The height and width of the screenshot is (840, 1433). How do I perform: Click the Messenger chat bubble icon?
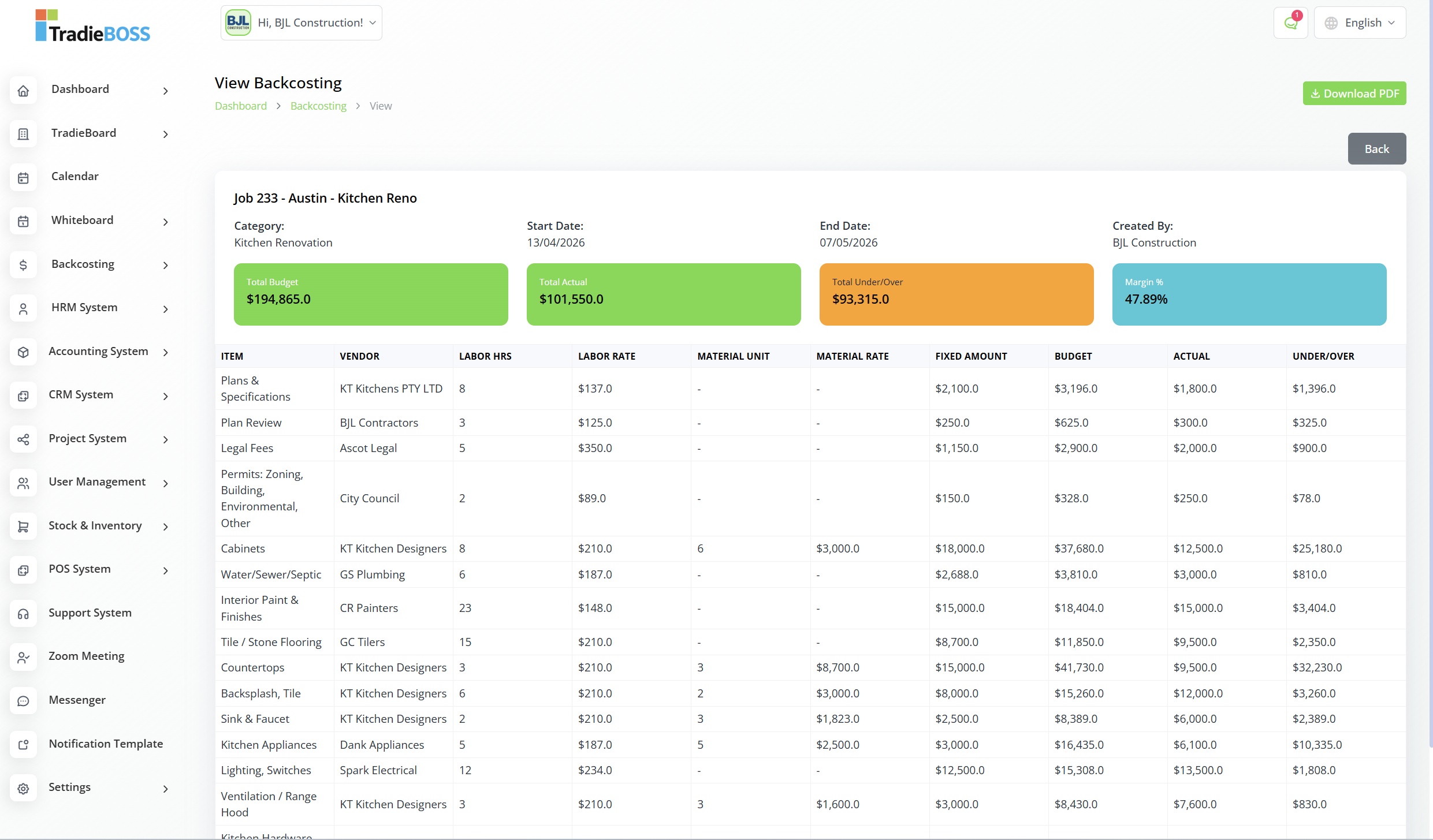(x=23, y=701)
